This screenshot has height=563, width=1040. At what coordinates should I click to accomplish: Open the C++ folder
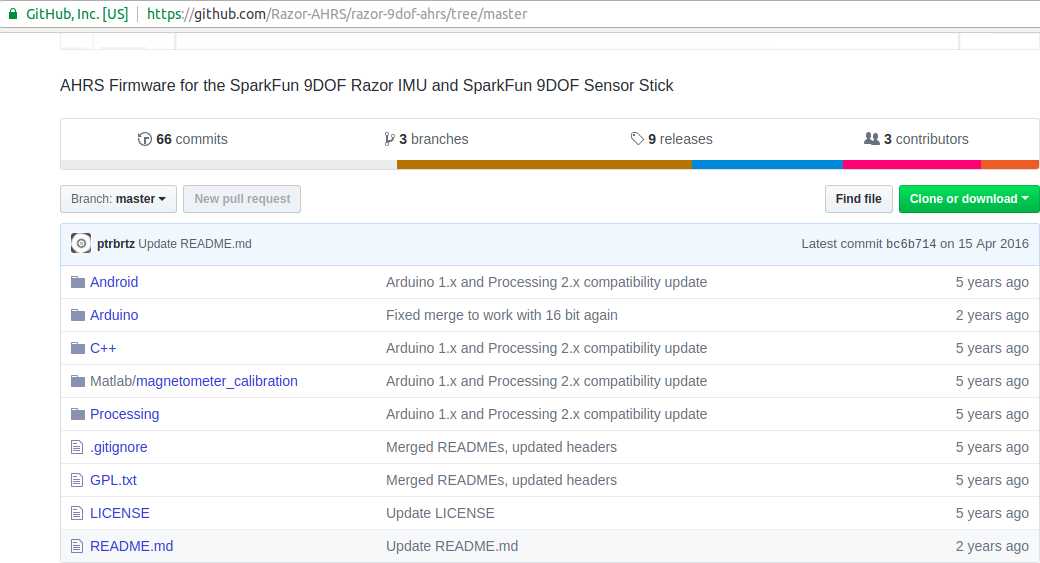(103, 348)
